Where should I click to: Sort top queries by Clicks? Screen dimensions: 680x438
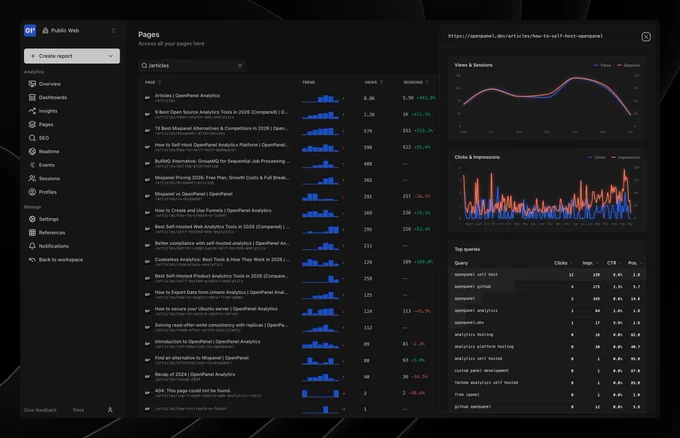coord(563,263)
